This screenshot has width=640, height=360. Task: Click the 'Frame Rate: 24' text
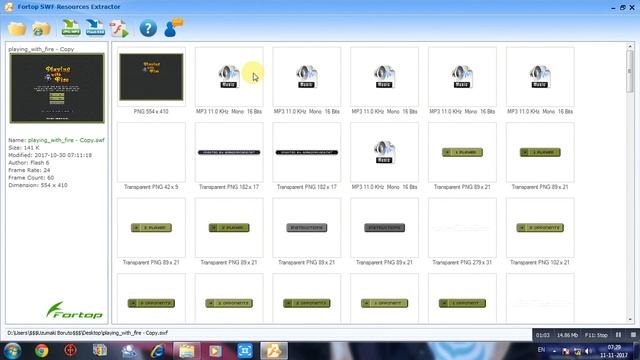point(29,170)
